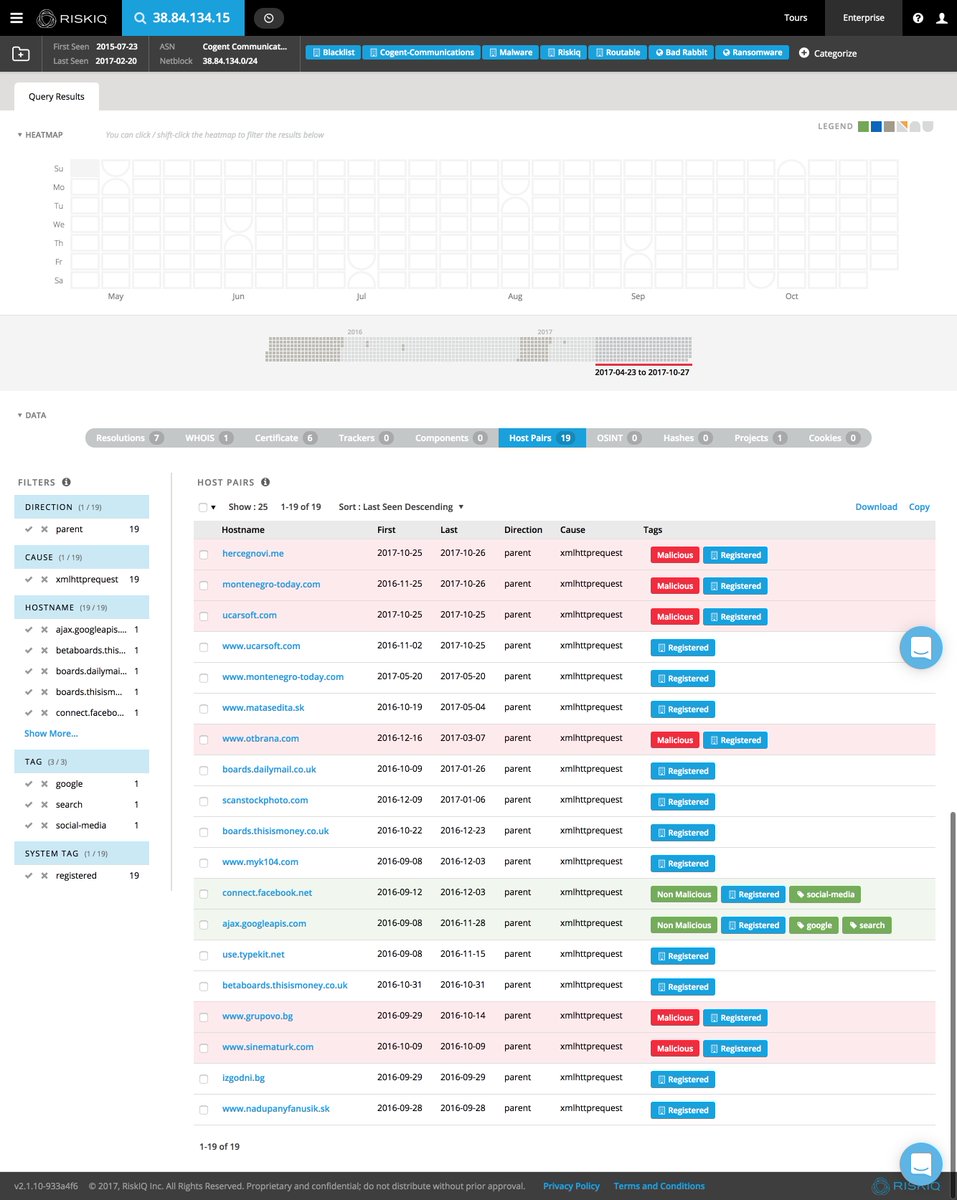Open hercegnovi.me hostname link
Image resolution: width=957 pixels, height=1200 pixels.
point(253,553)
